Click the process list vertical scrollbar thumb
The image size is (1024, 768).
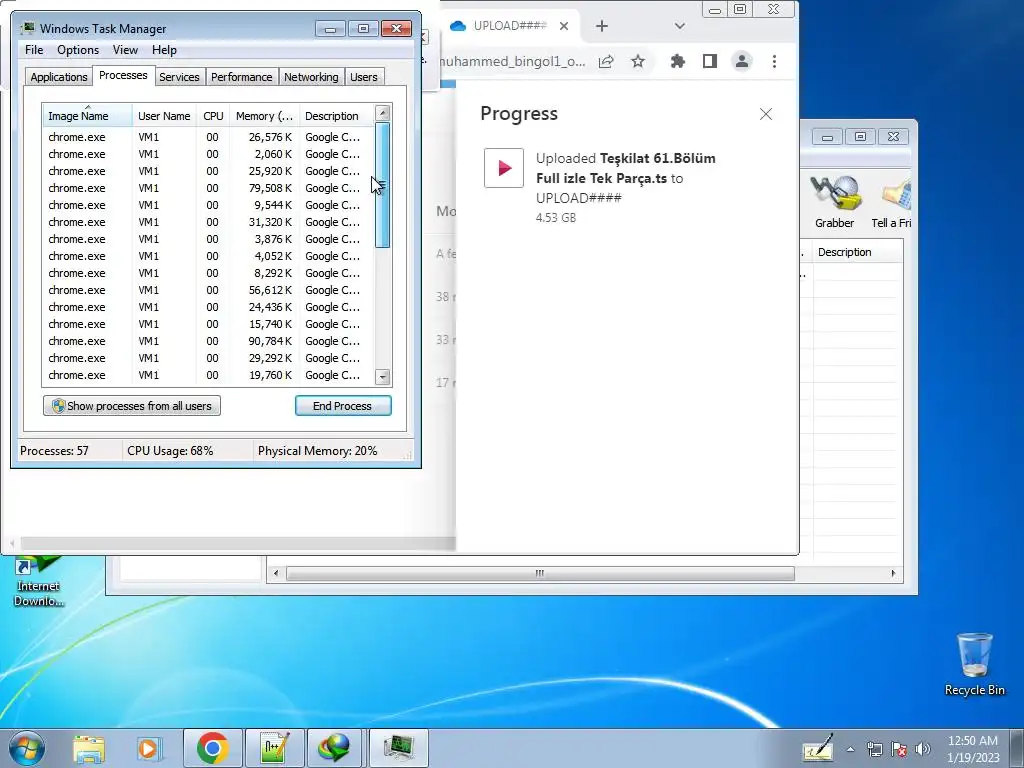coord(383,185)
